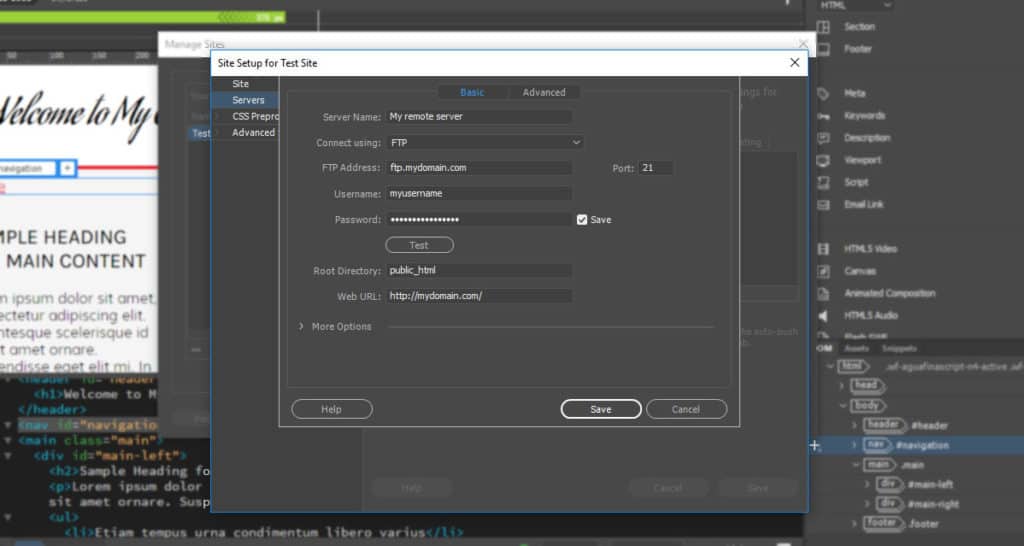The image size is (1024, 546).
Task: Close the Site Setup for Test Site dialog
Action: pyautogui.click(x=794, y=63)
